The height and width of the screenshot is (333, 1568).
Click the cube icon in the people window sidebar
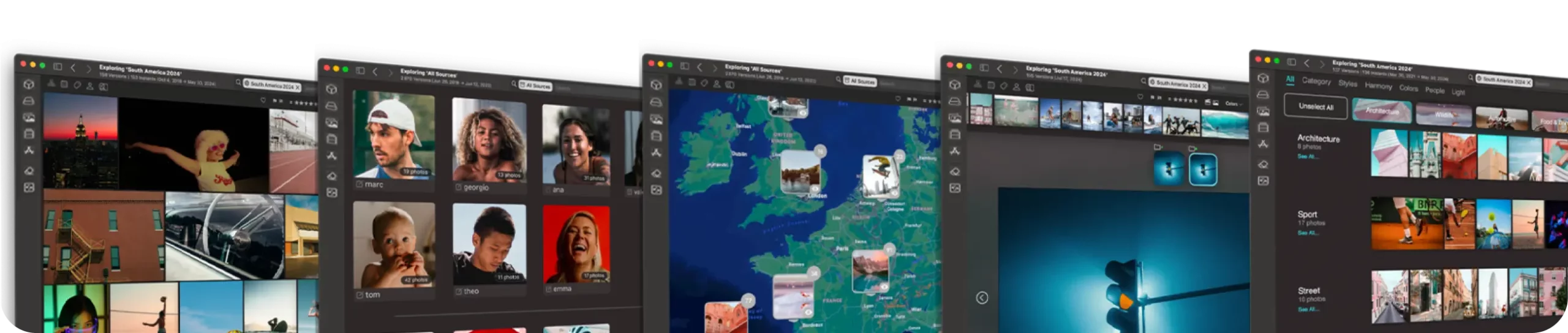(x=331, y=89)
